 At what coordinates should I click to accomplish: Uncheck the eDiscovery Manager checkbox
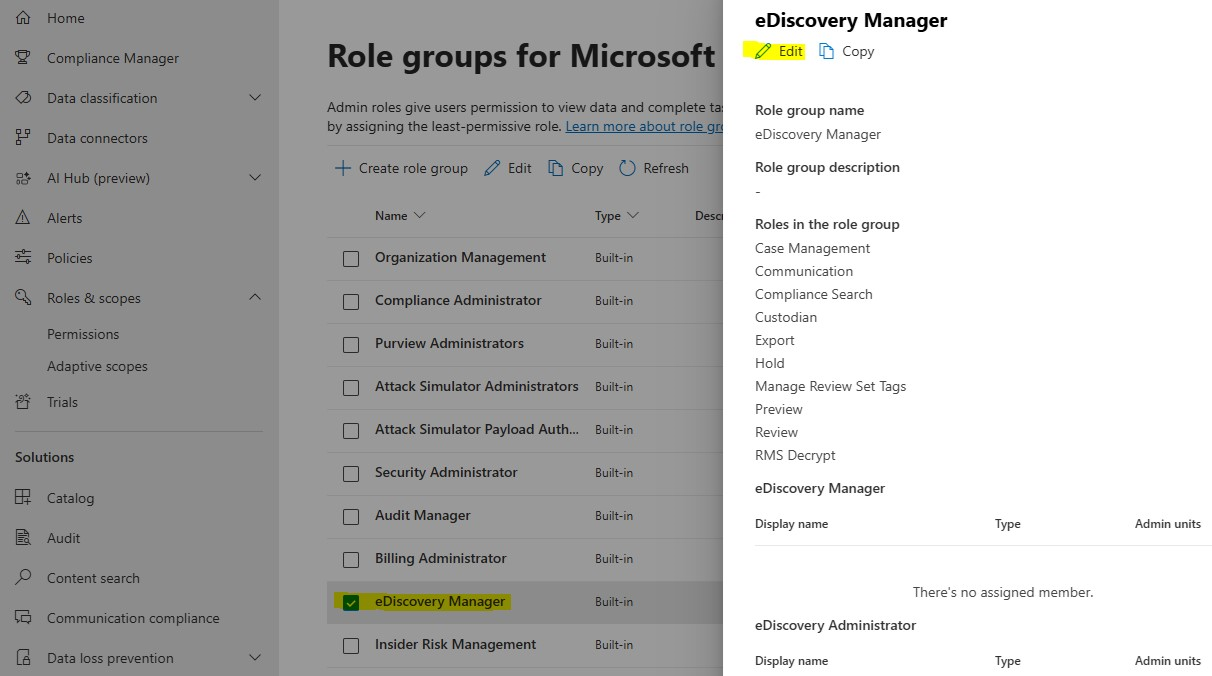click(x=351, y=602)
